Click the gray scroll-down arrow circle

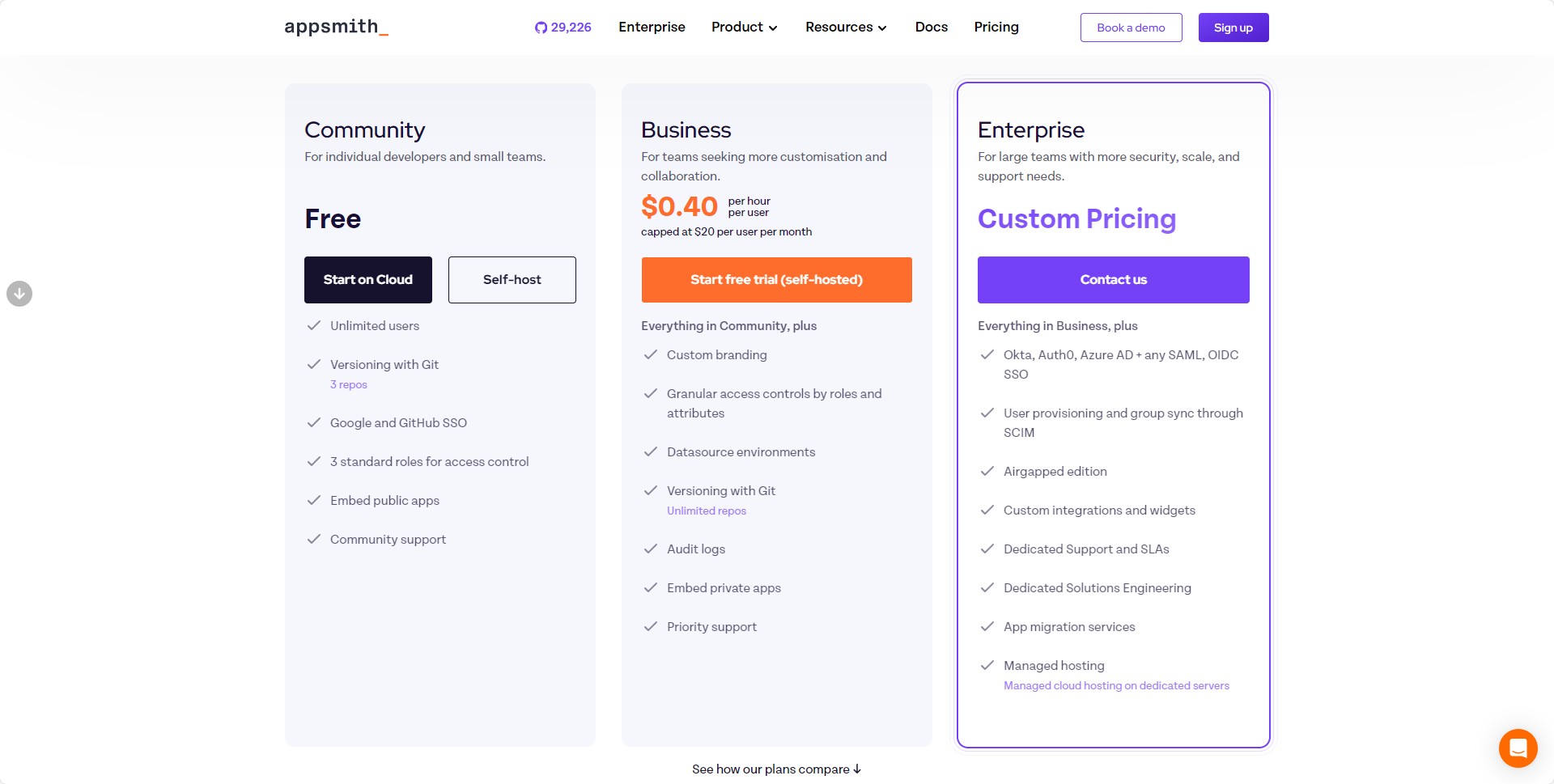pyautogui.click(x=19, y=294)
